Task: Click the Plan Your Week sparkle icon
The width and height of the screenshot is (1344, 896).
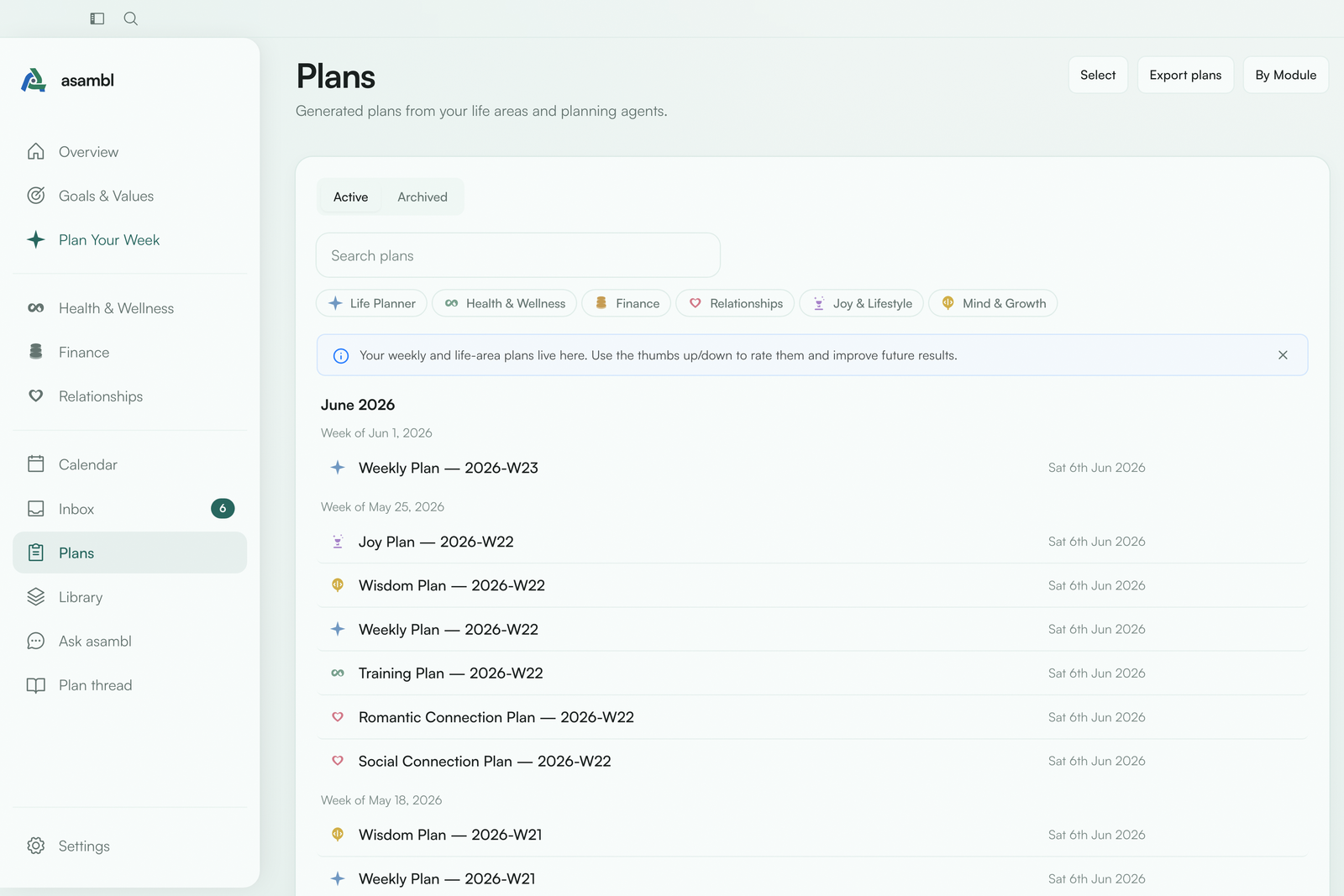Action: point(36,239)
